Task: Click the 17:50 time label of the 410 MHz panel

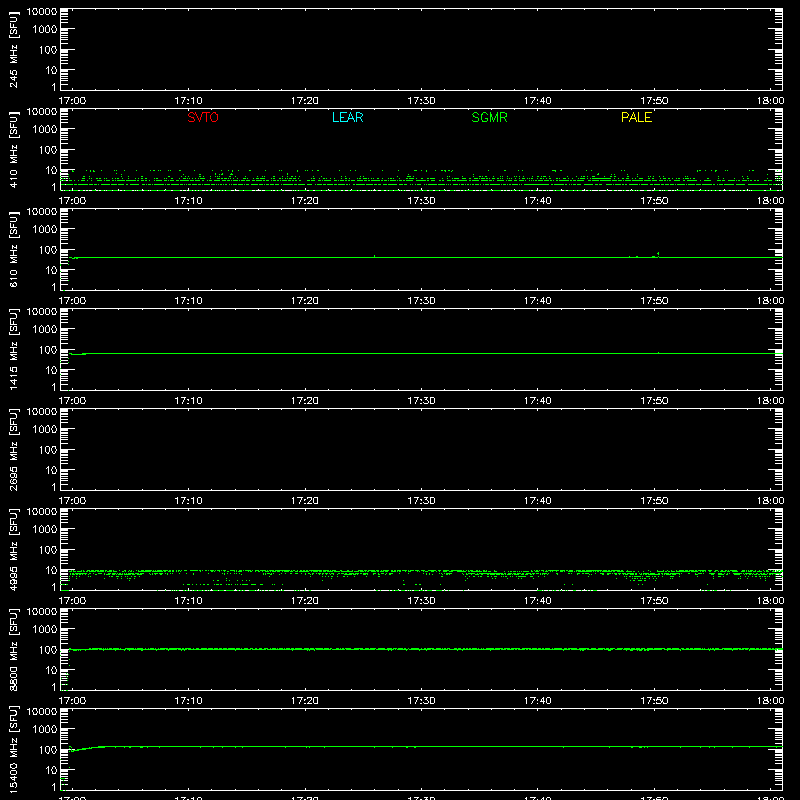Action: point(654,201)
